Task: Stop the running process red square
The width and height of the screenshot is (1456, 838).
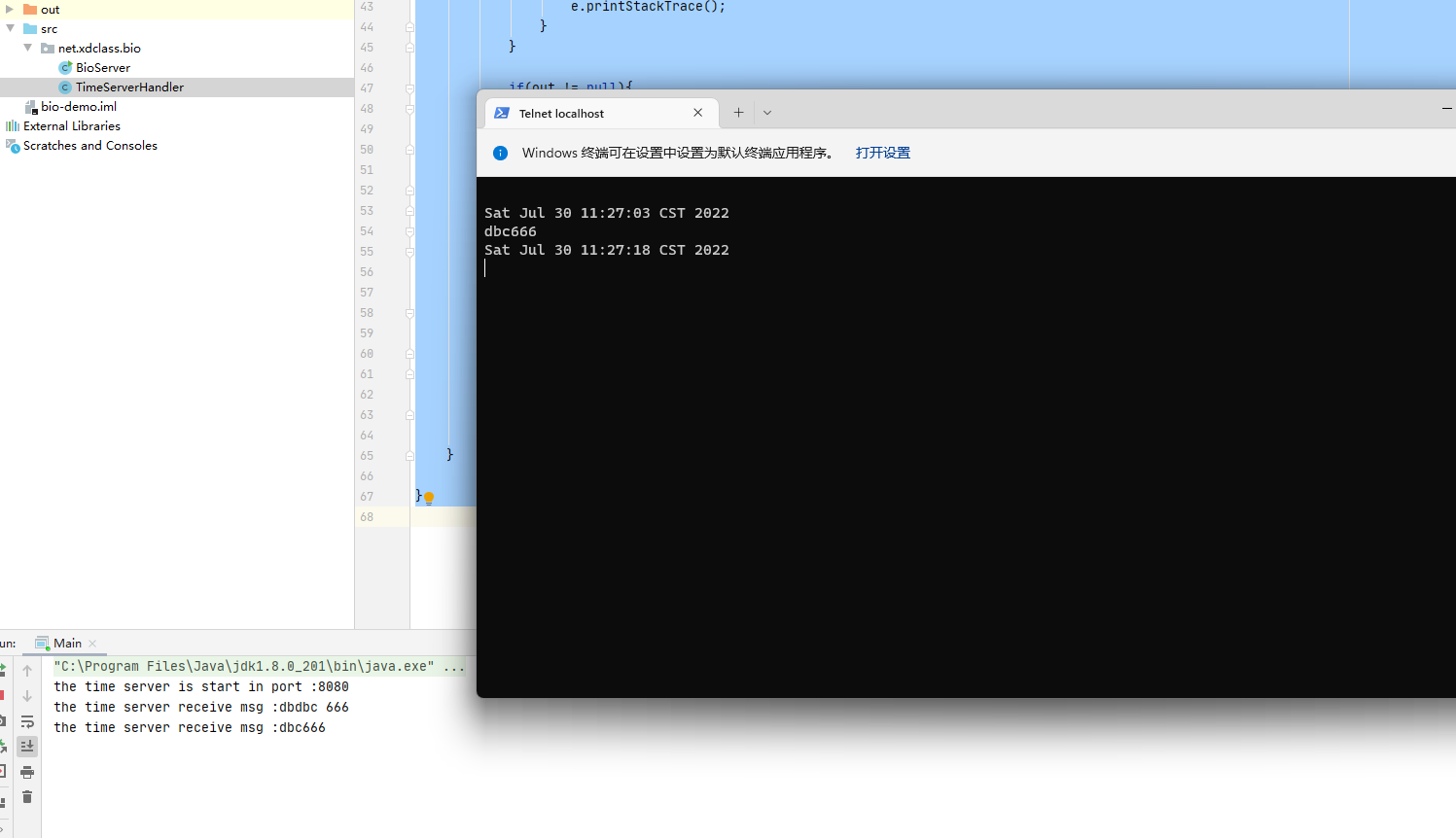Action: pyautogui.click(x=1, y=695)
